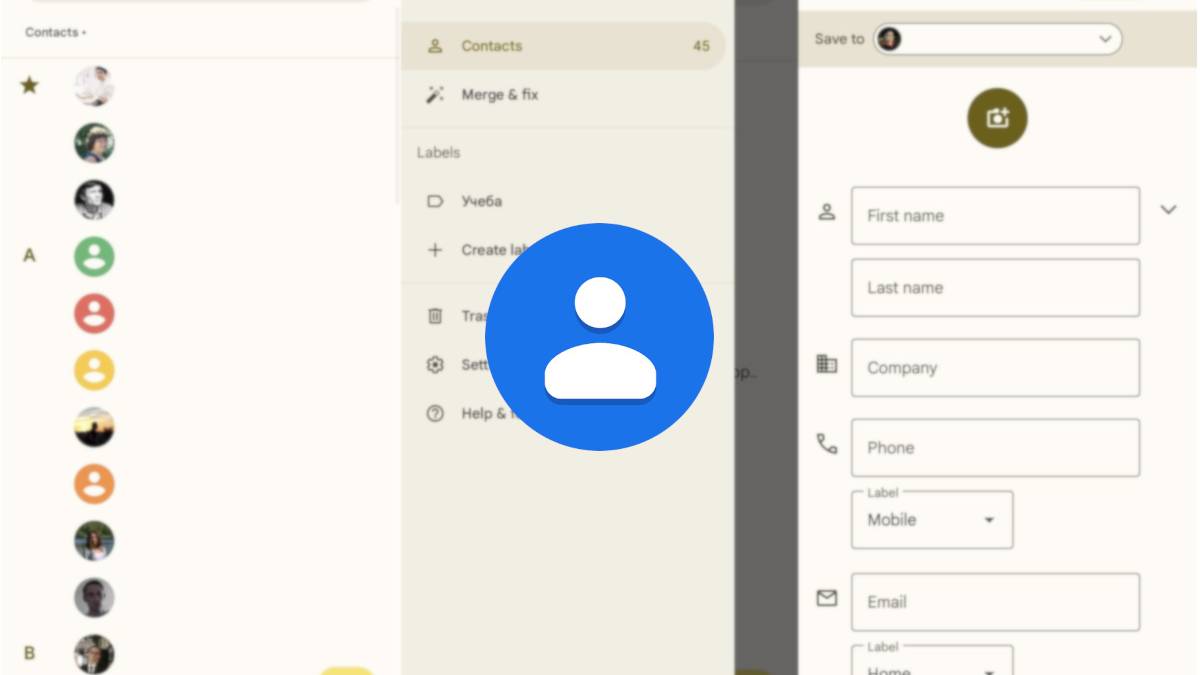
Task: Click the Trash bin icon
Action: (x=435, y=316)
